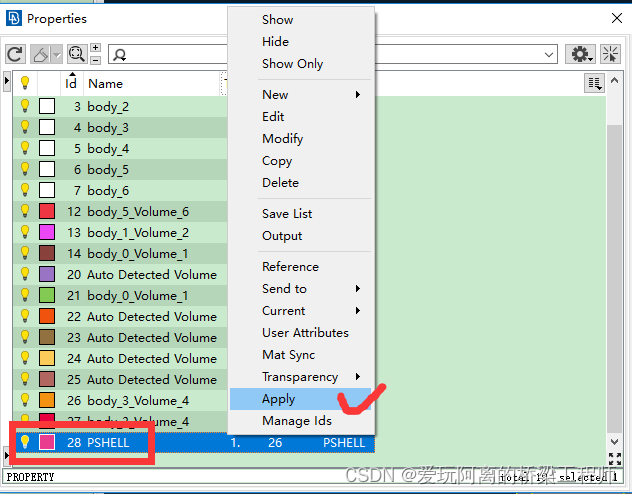Image resolution: width=632 pixels, height=494 pixels.
Task: Toggle visibility lightbulb for PSHELL row
Action: tap(26, 442)
